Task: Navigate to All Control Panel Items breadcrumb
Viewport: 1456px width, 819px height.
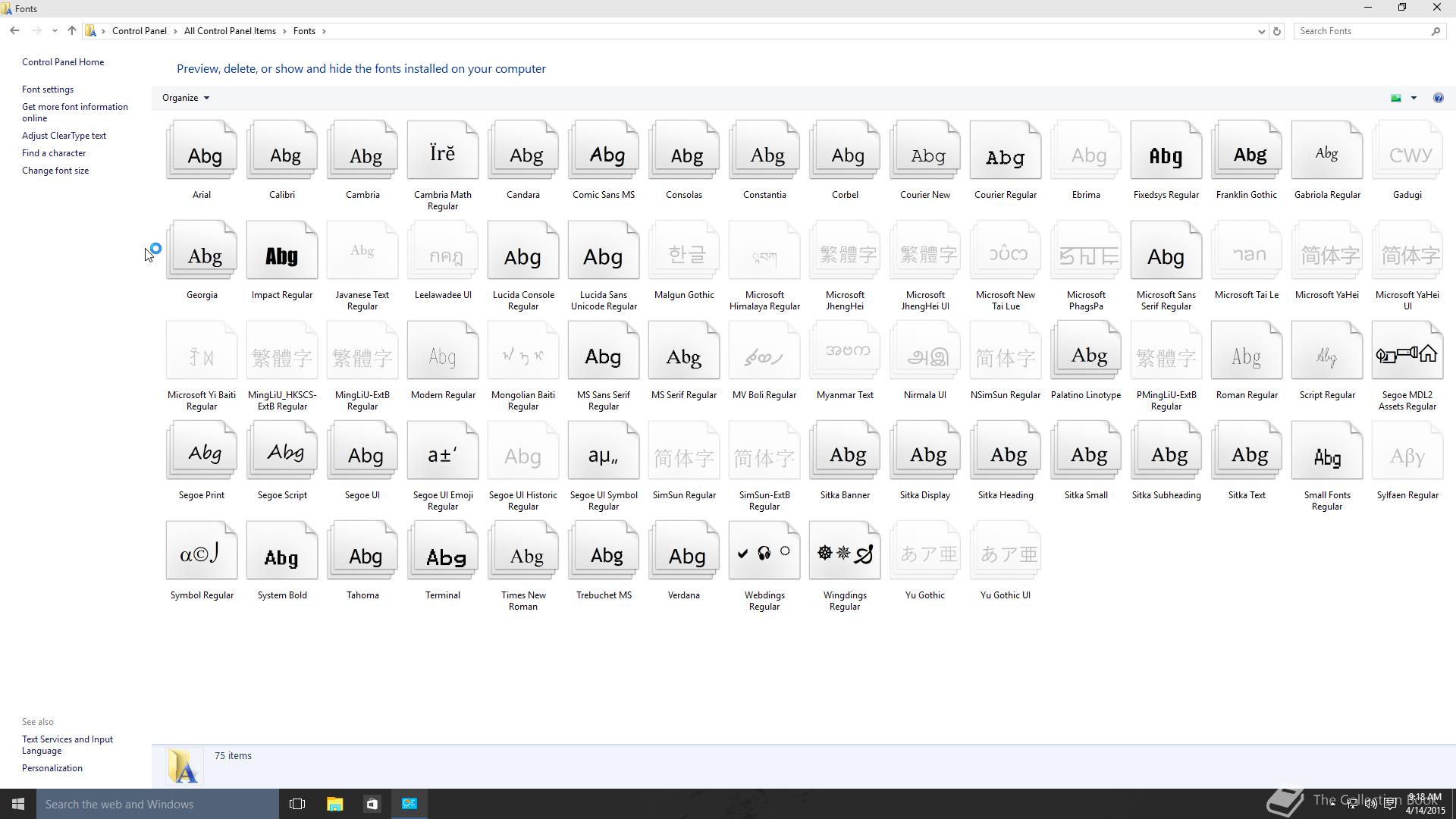Action: click(x=230, y=31)
